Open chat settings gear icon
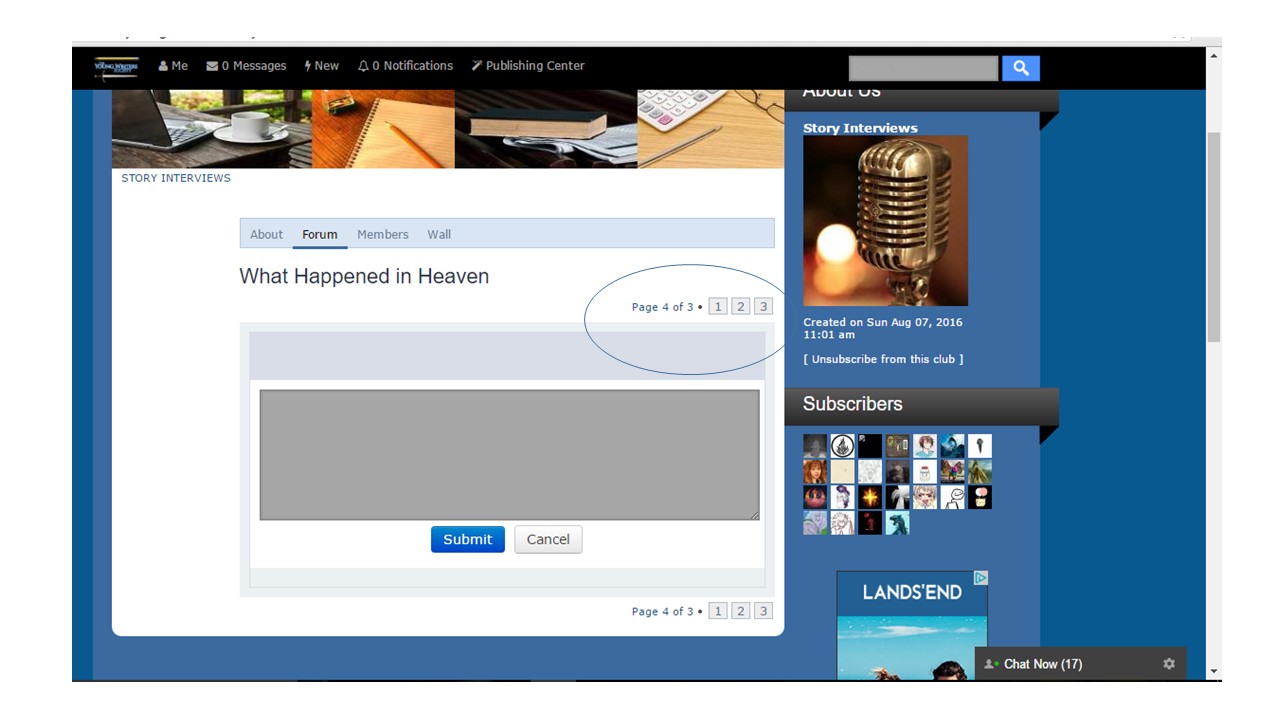The height and width of the screenshot is (720, 1280). (x=1169, y=664)
